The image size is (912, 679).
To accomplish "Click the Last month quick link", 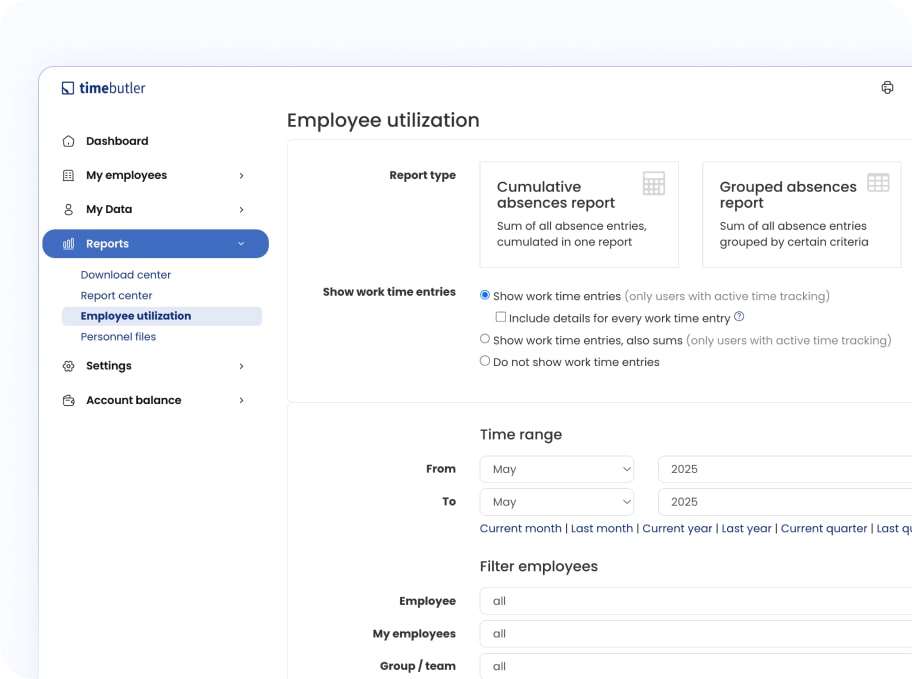I will [601, 528].
